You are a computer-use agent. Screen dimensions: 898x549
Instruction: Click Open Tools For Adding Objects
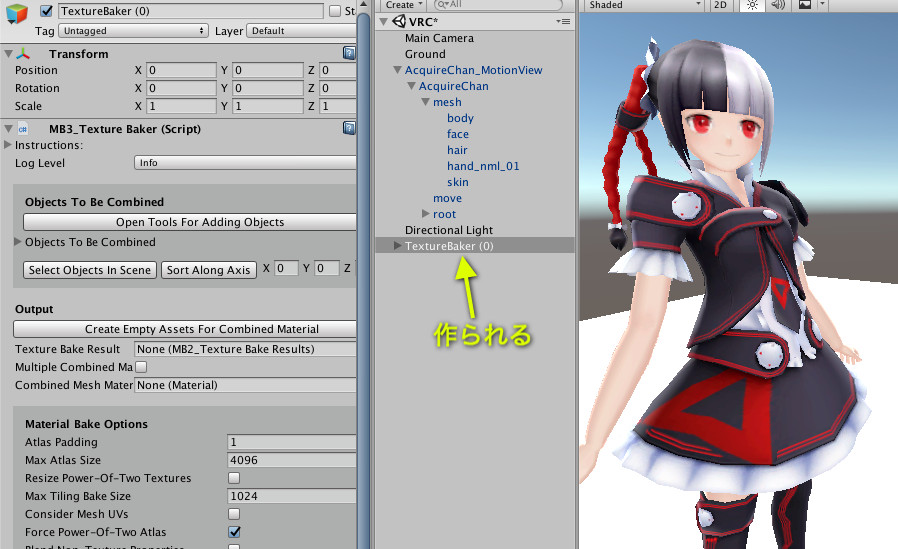(190, 222)
